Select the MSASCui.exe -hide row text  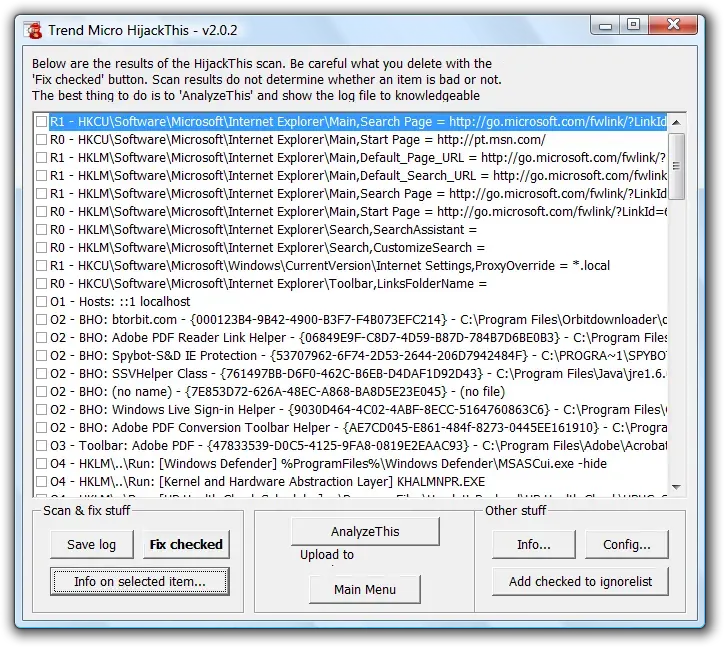pos(328,464)
